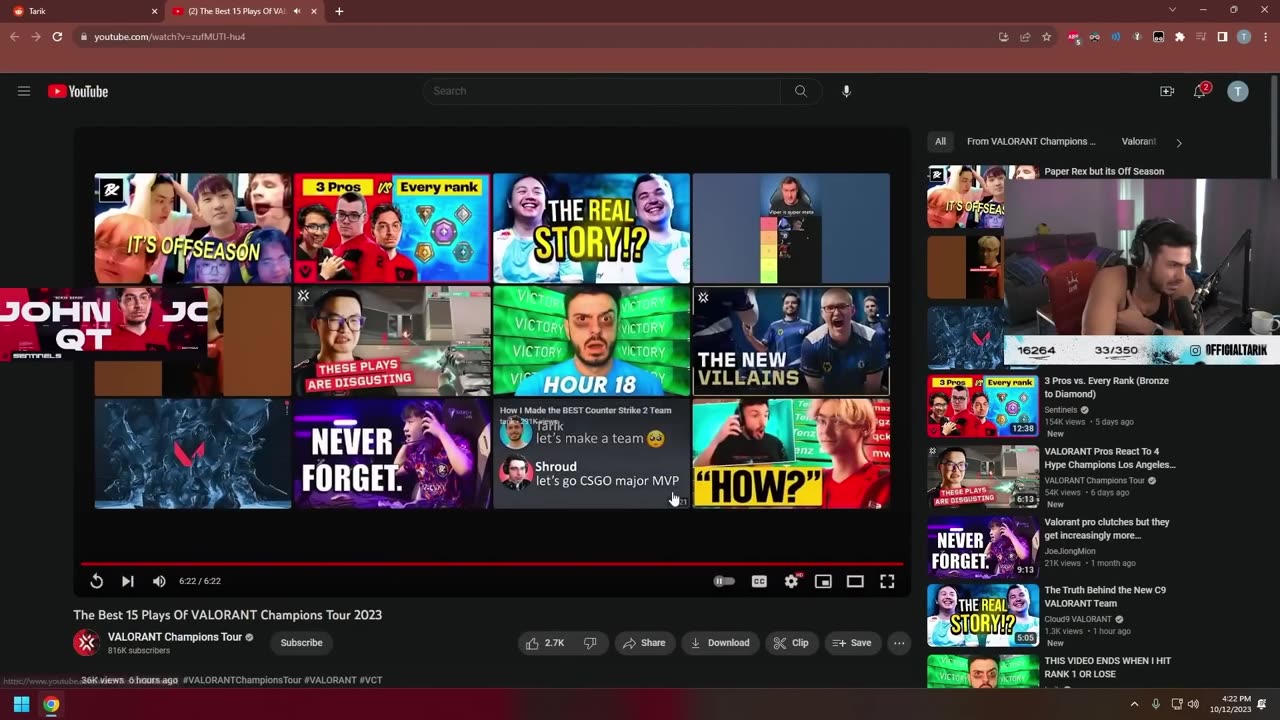Open THE NEW VILLAINS end-screen thumbnail
This screenshot has height=720, width=1280.
point(791,341)
